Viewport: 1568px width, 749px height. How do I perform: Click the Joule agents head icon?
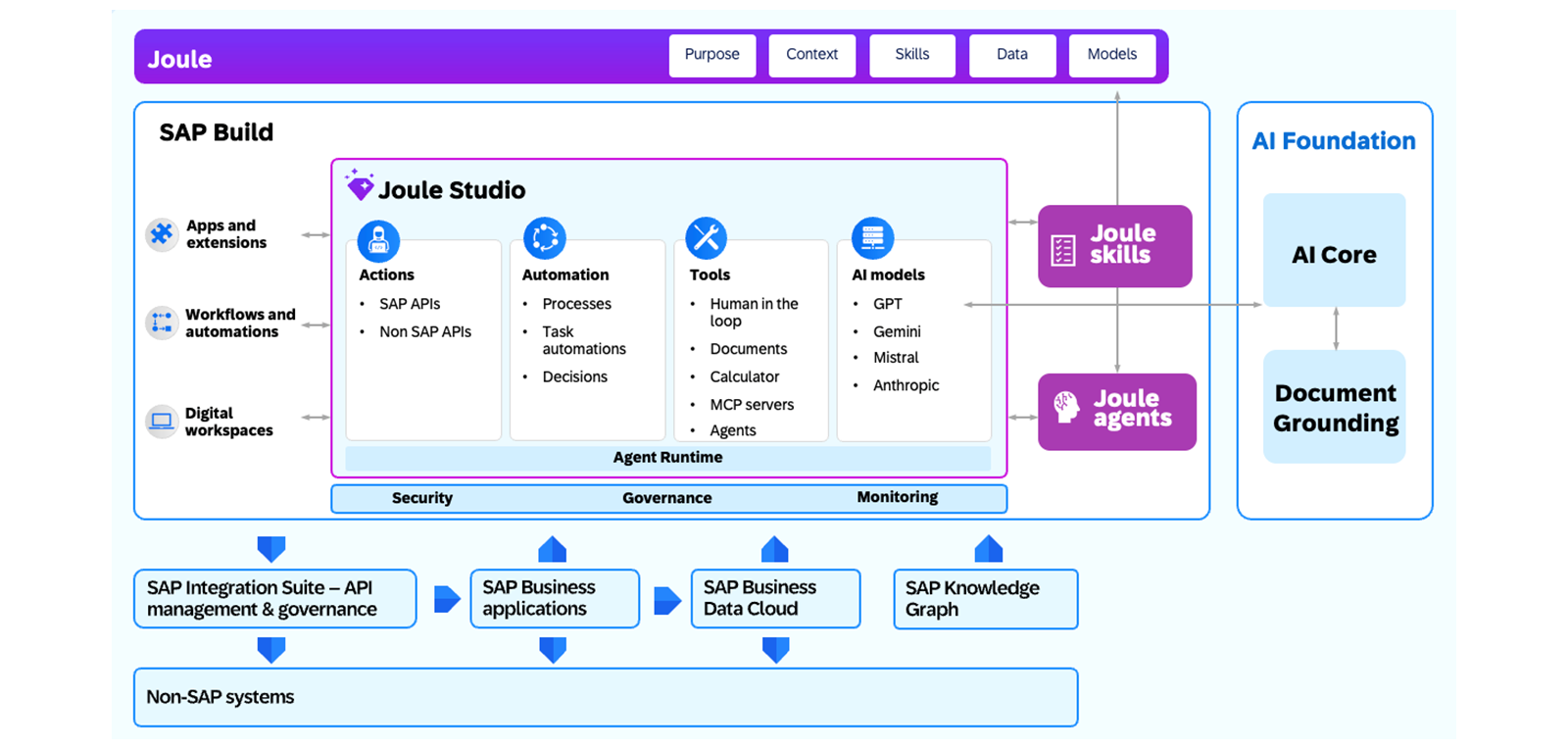tap(1066, 407)
